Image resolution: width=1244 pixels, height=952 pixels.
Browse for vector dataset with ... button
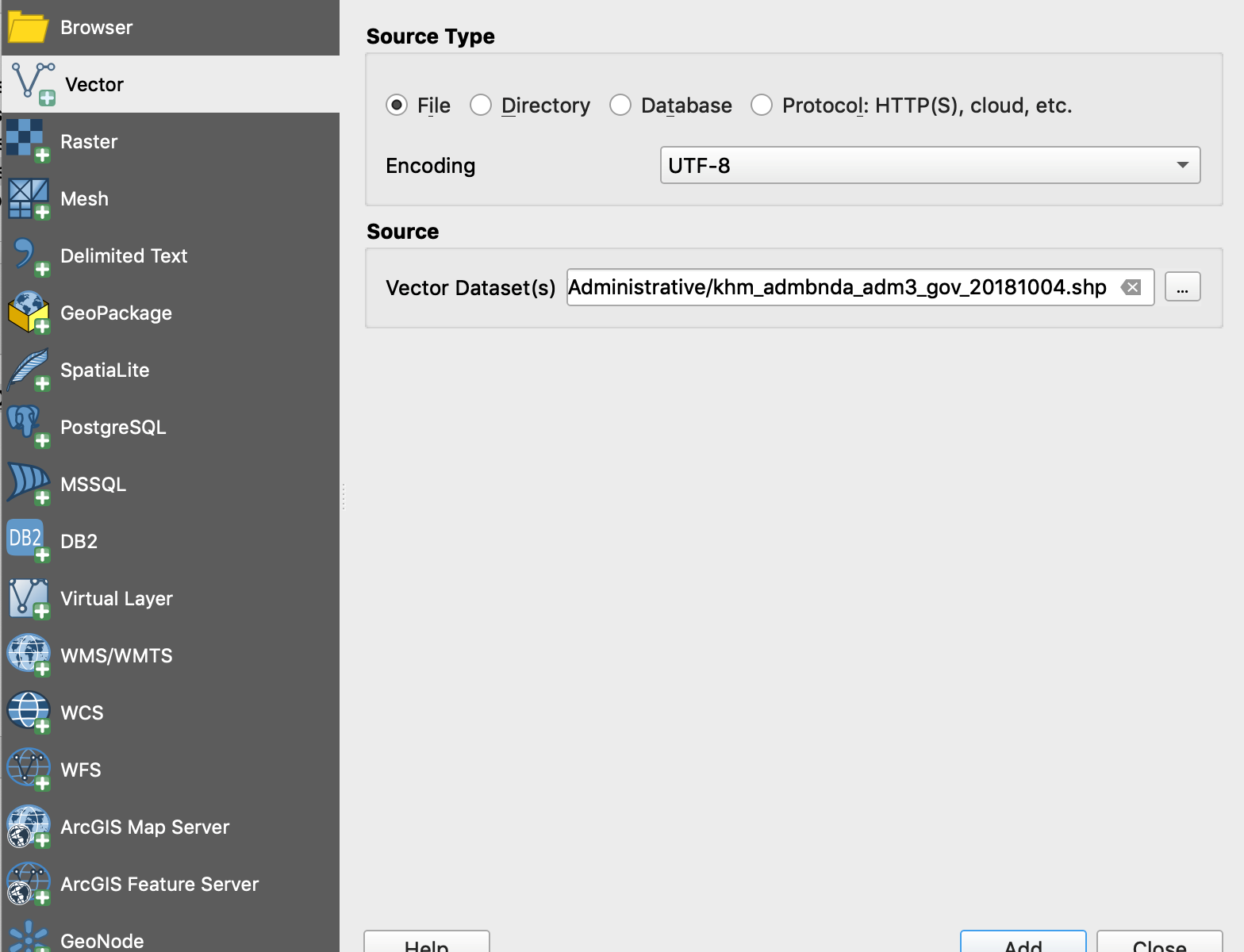1182,287
